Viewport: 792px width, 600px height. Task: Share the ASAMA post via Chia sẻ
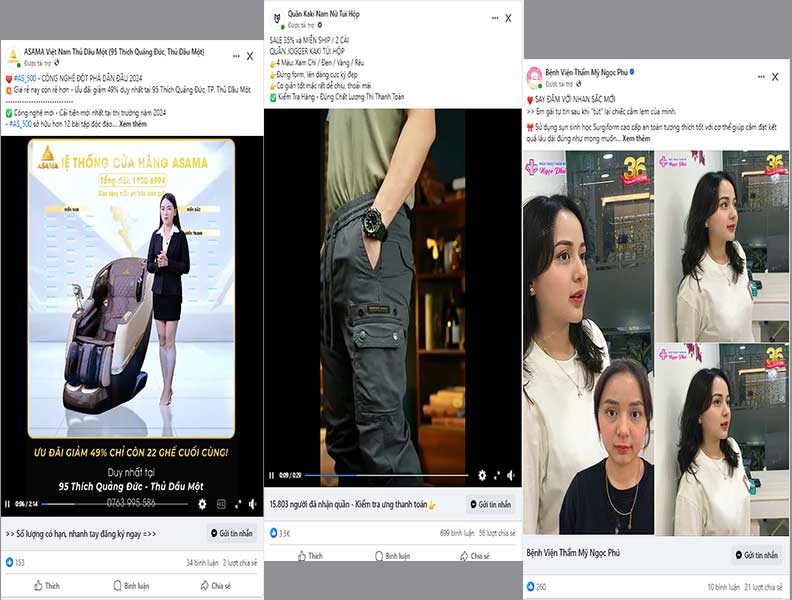click(213, 585)
